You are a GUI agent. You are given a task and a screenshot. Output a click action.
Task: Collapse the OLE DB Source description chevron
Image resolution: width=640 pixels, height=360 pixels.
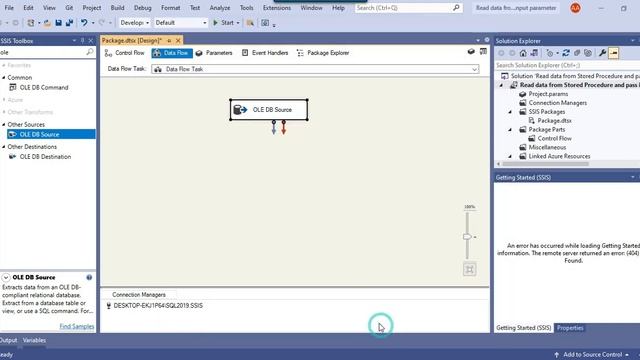6,278
